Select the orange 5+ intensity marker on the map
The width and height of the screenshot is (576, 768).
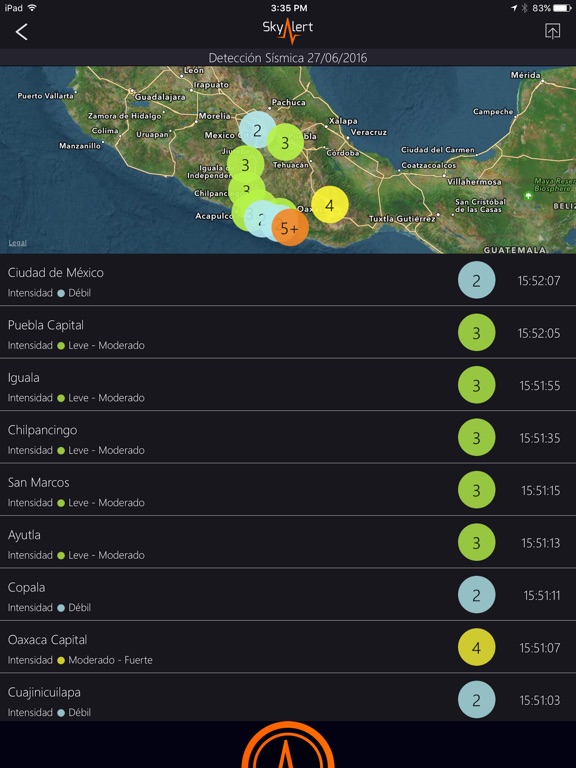tap(290, 228)
